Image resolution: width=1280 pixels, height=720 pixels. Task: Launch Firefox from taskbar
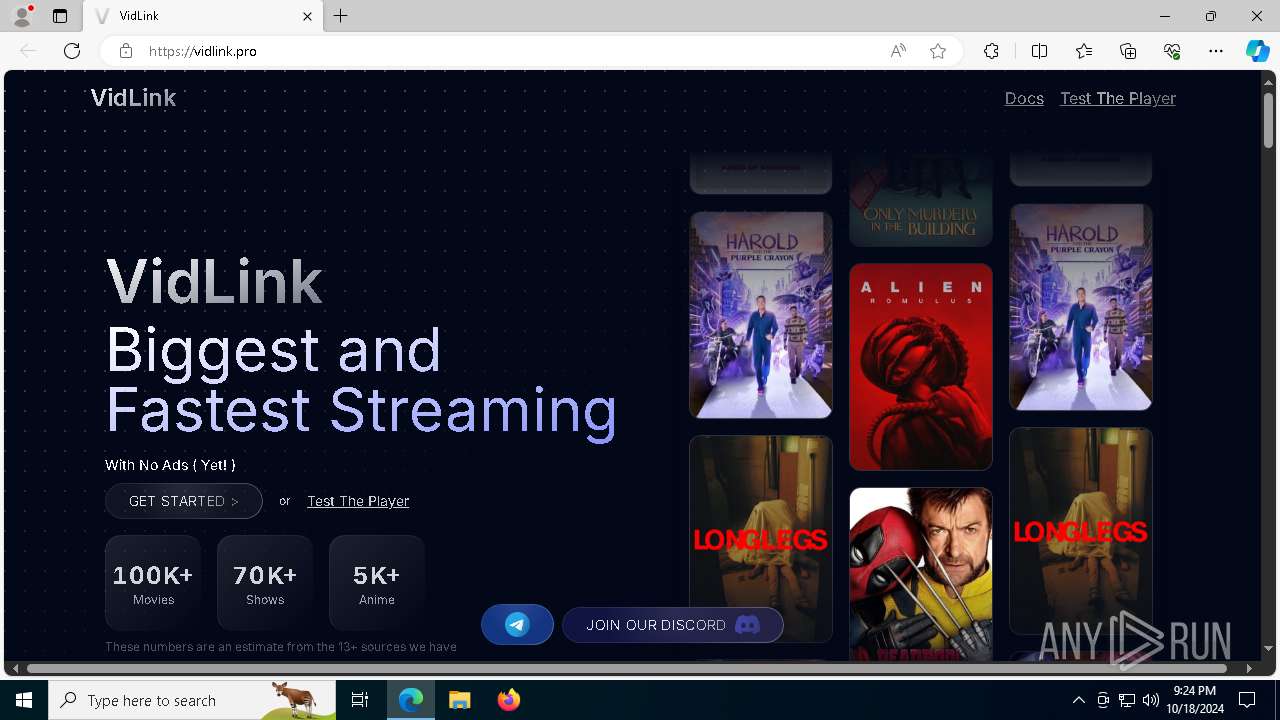509,700
